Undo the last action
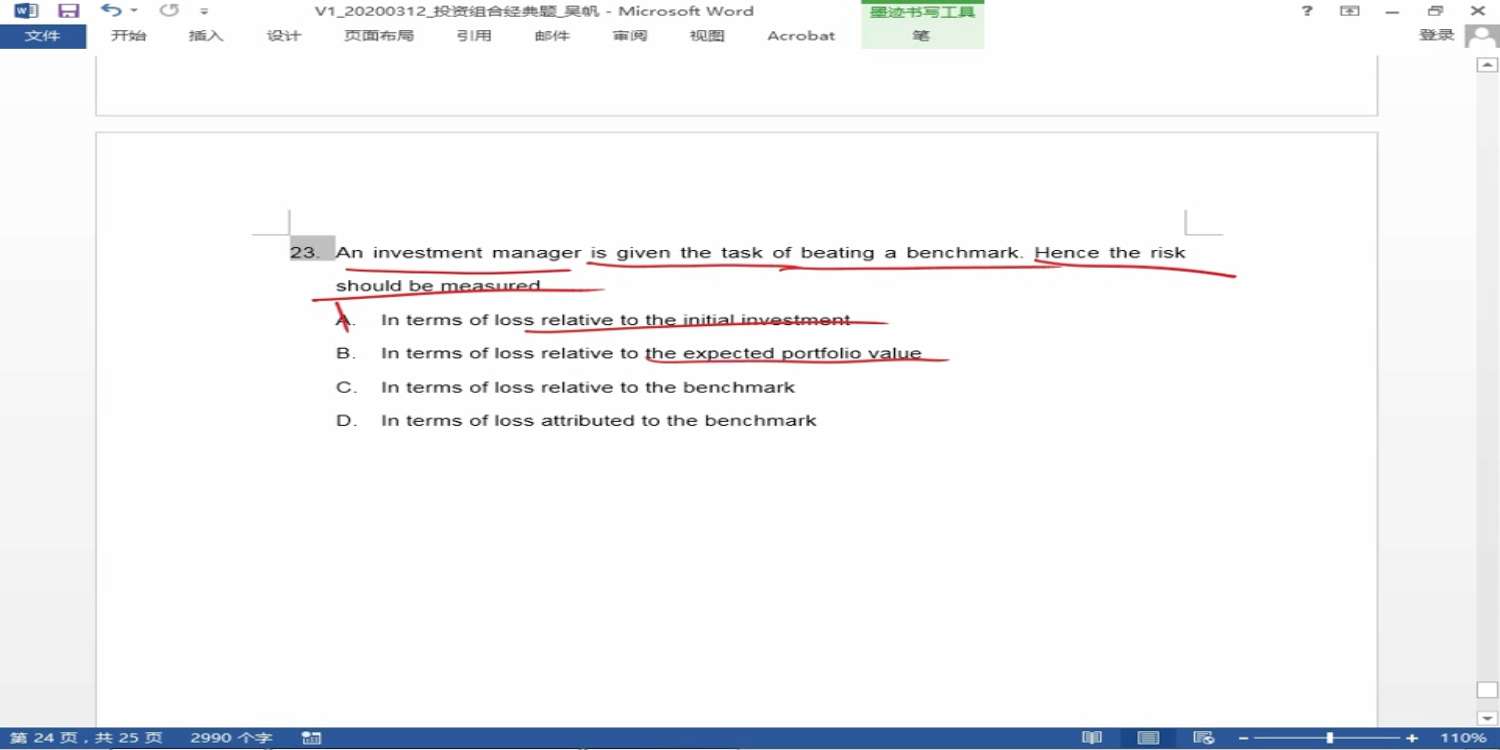Image resolution: width=1500 pixels, height=750 pixels. click(x=111, y=11)
